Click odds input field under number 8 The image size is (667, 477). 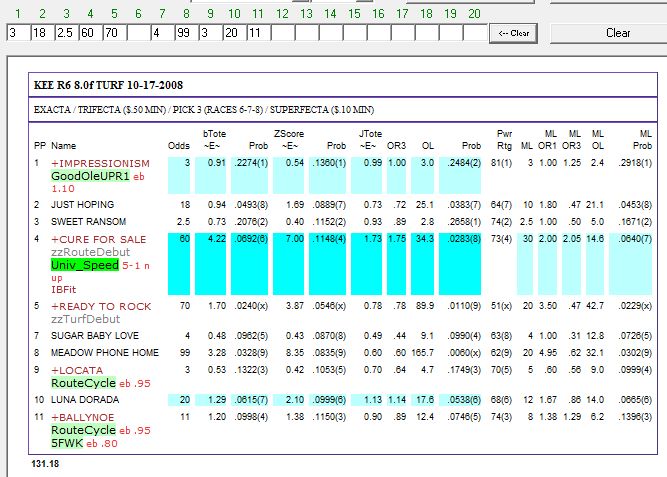coord(187,33)
